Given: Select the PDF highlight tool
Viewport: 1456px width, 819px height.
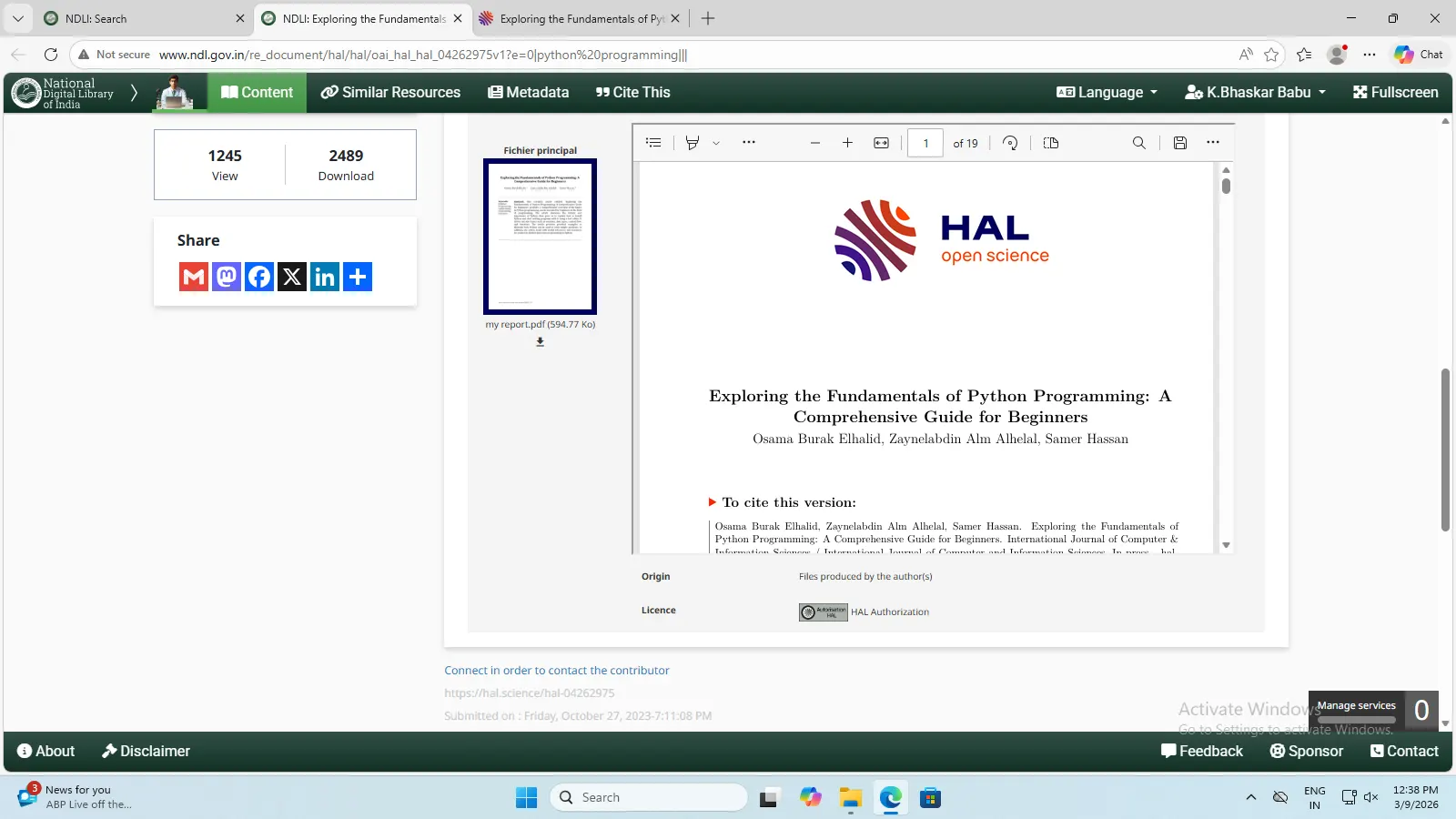Looking at the screenshot, I should coord(693,143).
